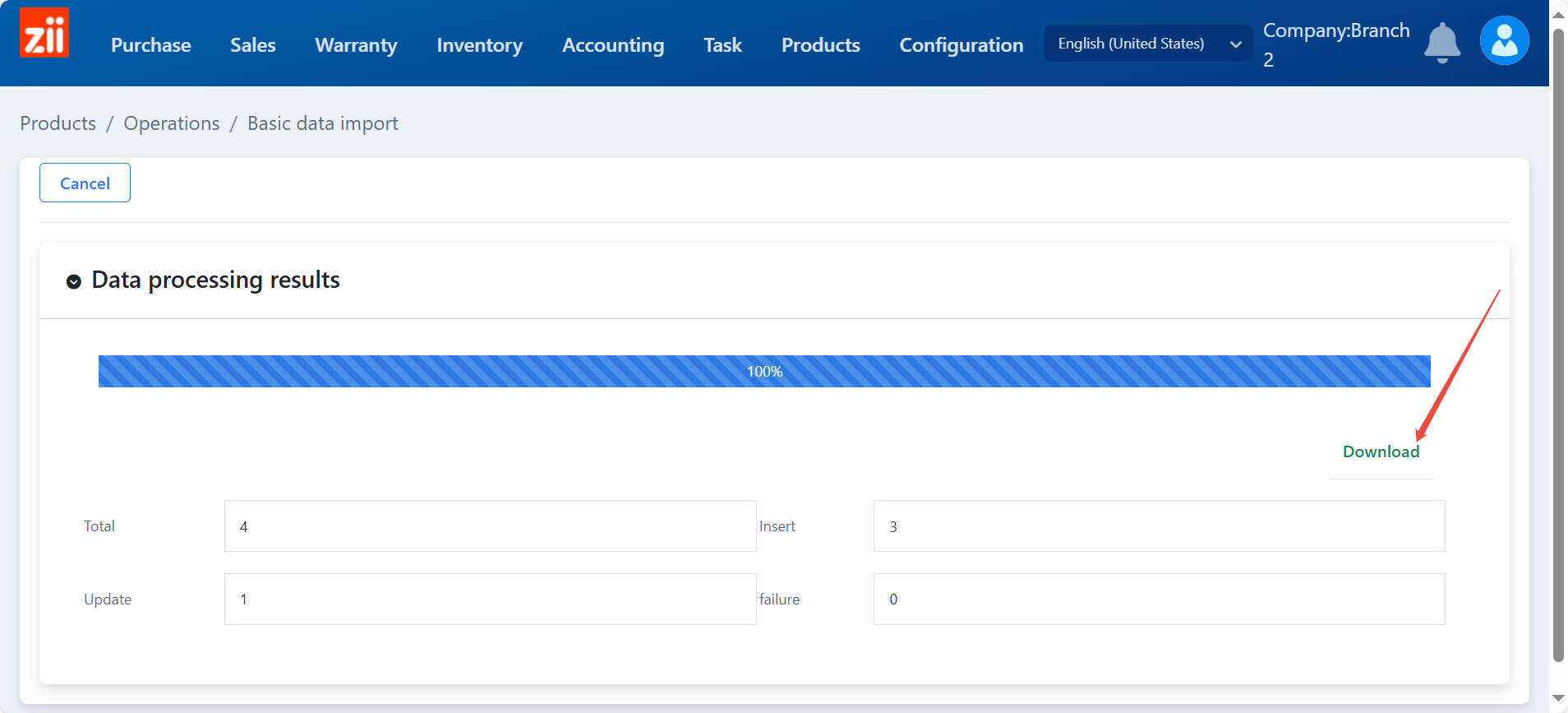
Task: Click the Total count field
Action: [x=490, y=526]
